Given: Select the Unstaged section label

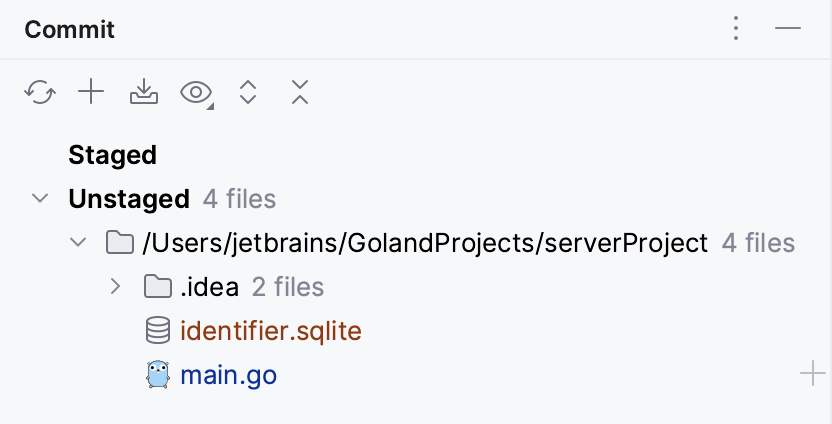Looking at the screenshot, I should click(128, 199).
